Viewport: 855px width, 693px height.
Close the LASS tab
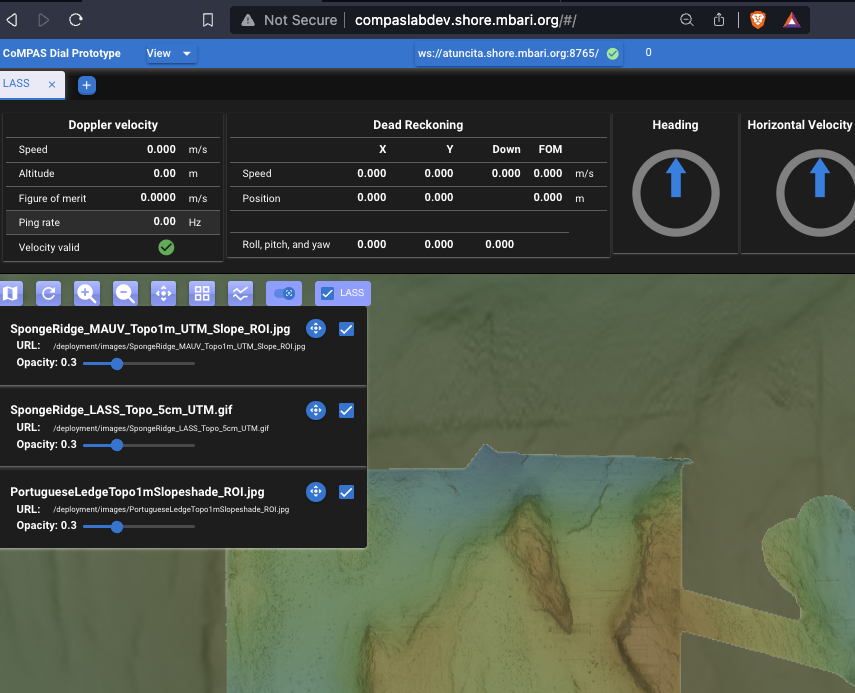click(52, 85)
